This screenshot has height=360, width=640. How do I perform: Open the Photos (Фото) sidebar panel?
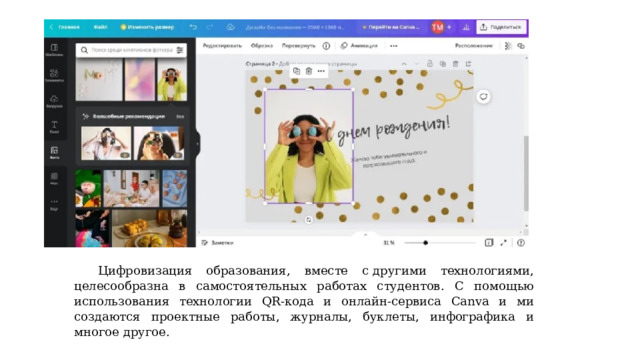point(54,152)
